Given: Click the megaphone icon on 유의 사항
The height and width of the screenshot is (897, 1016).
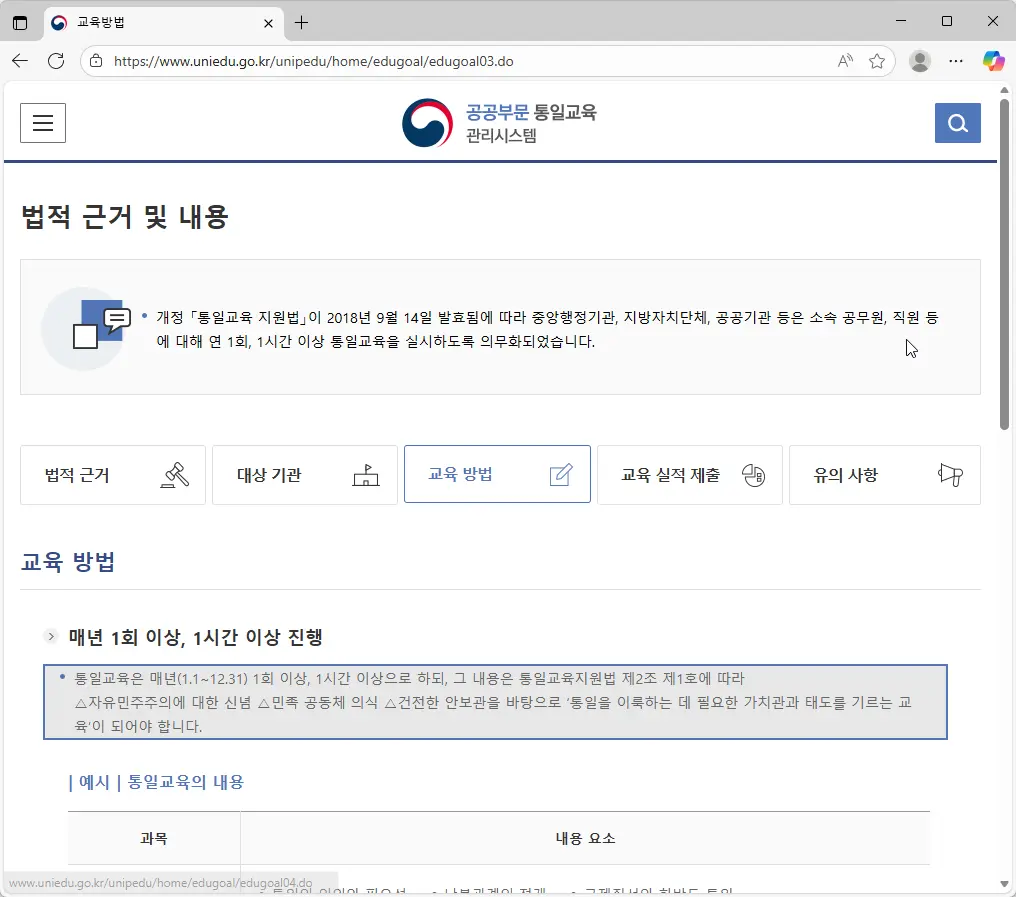Looking at the screenshot, I should click(948, 475).
